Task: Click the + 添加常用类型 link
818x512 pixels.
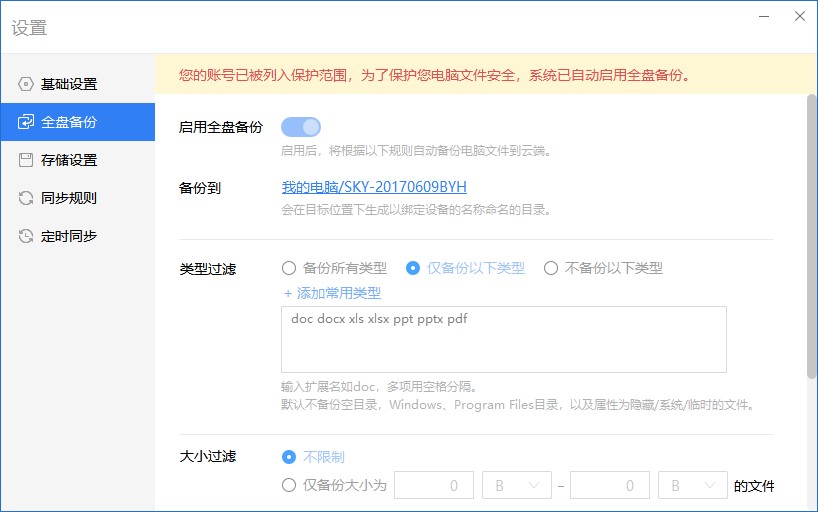Action: [x=332, y=293]
